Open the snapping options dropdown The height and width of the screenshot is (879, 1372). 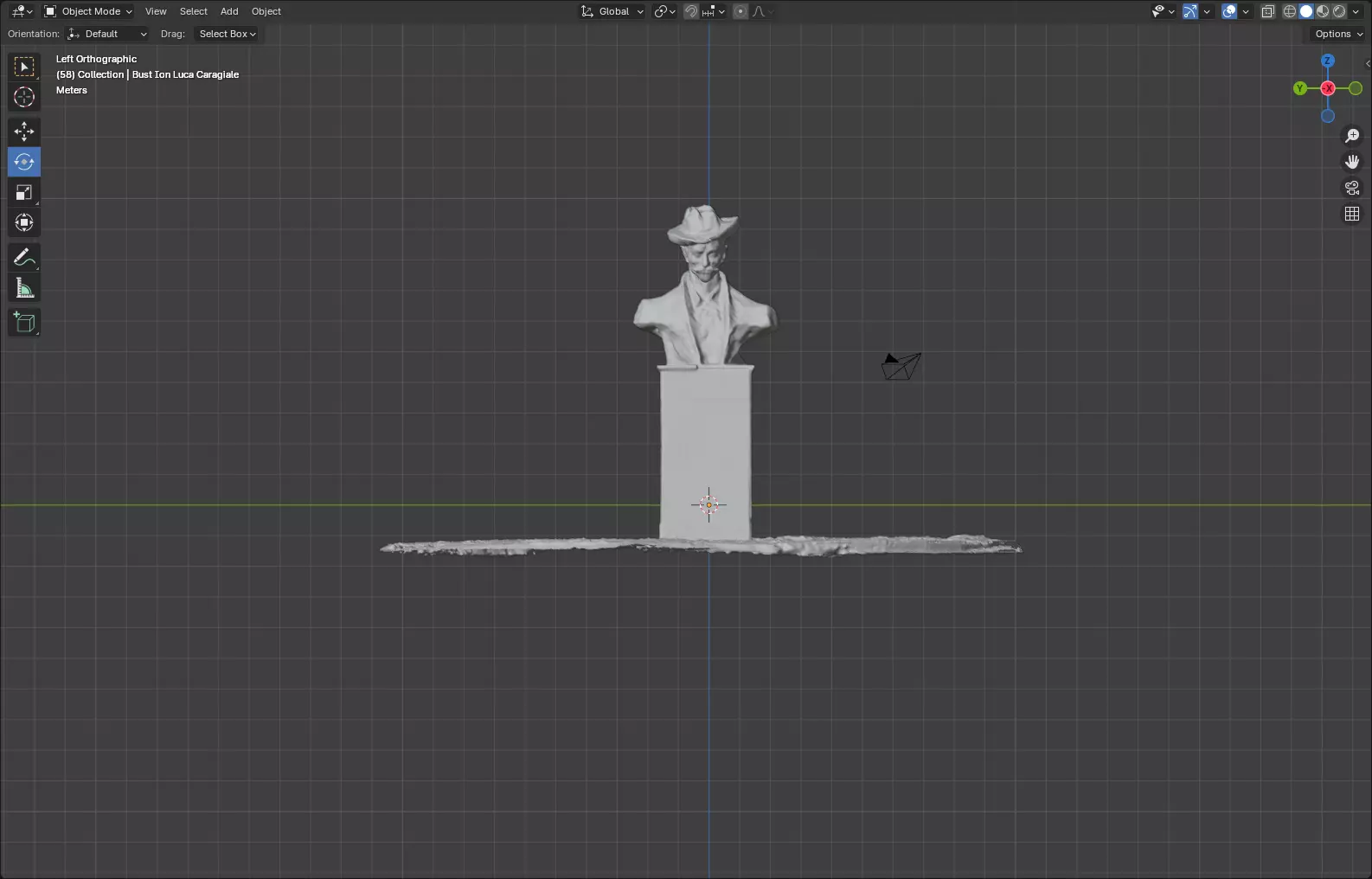point(714,11)
